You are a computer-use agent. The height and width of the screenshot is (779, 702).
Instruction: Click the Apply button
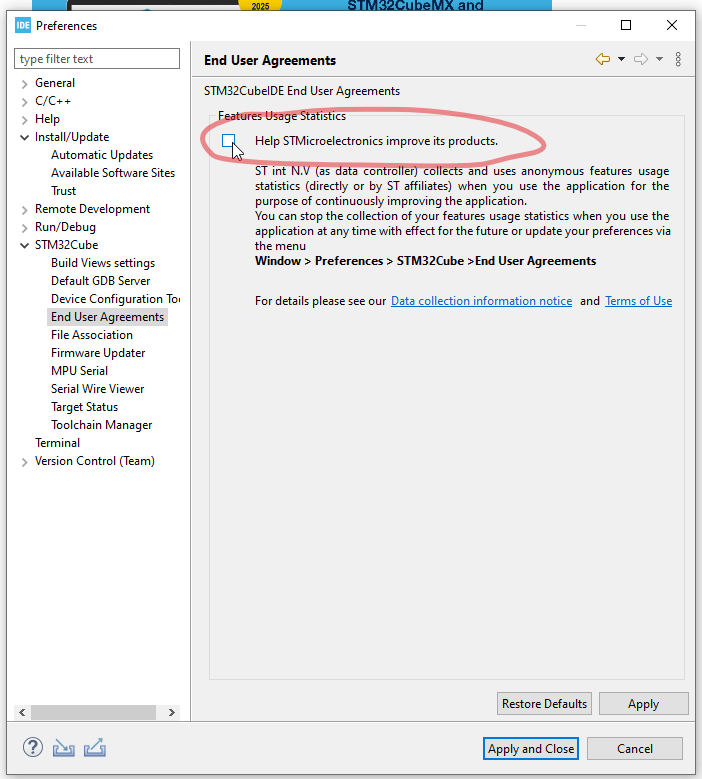coord(643,703)
